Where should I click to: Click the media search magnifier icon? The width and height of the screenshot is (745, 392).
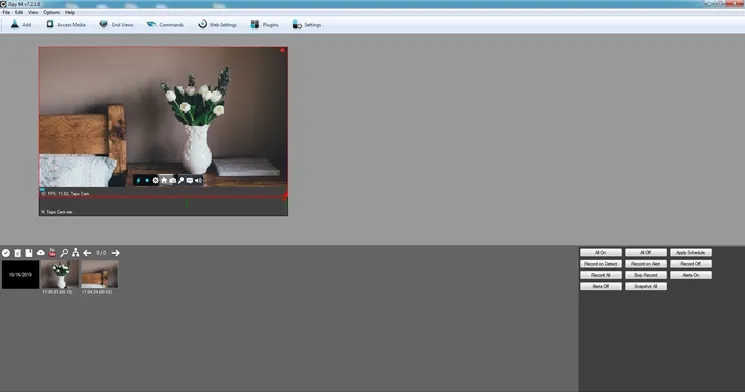point(64,253)
